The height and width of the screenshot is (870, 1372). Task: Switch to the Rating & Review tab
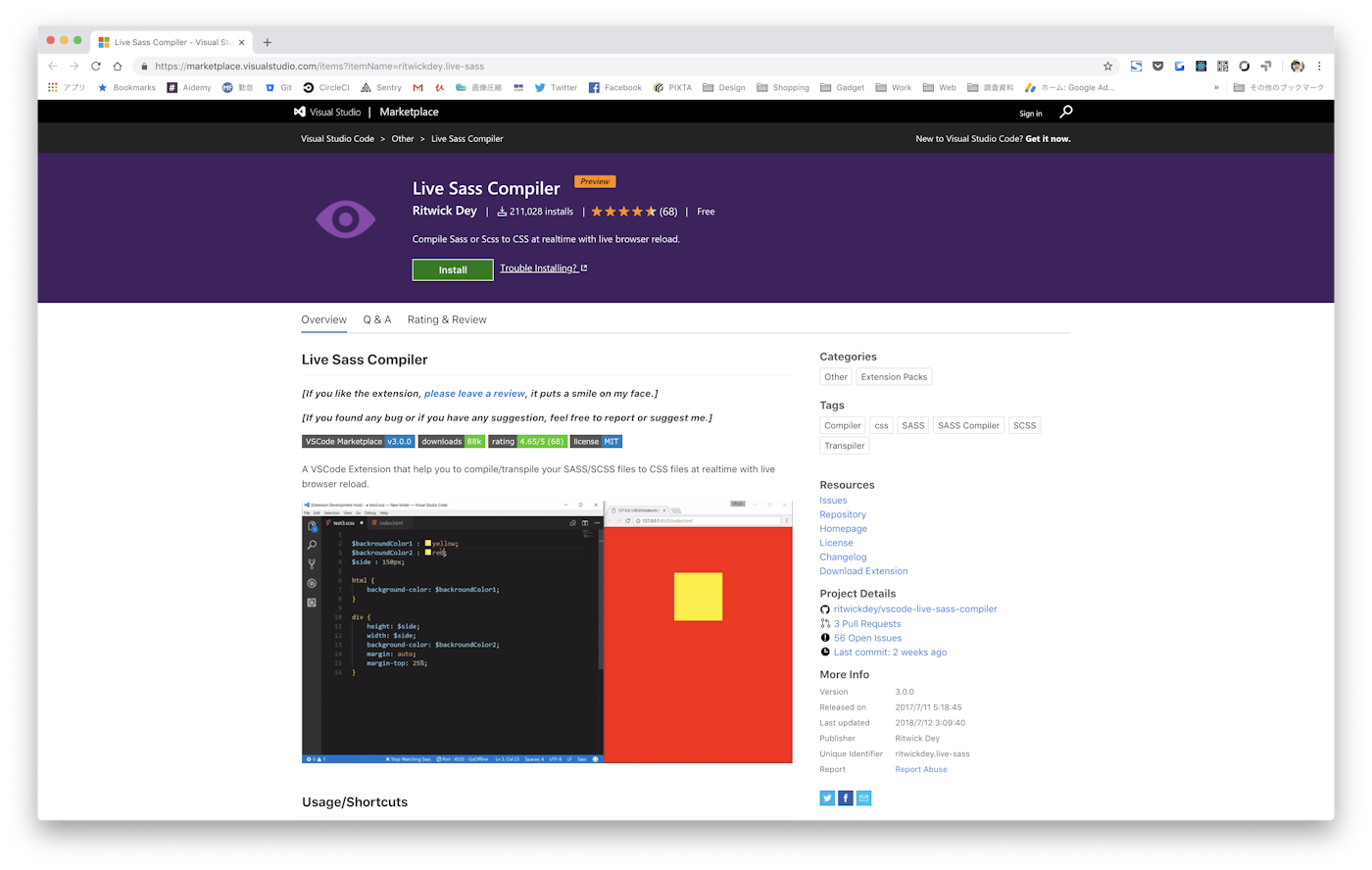pos(447,319)
